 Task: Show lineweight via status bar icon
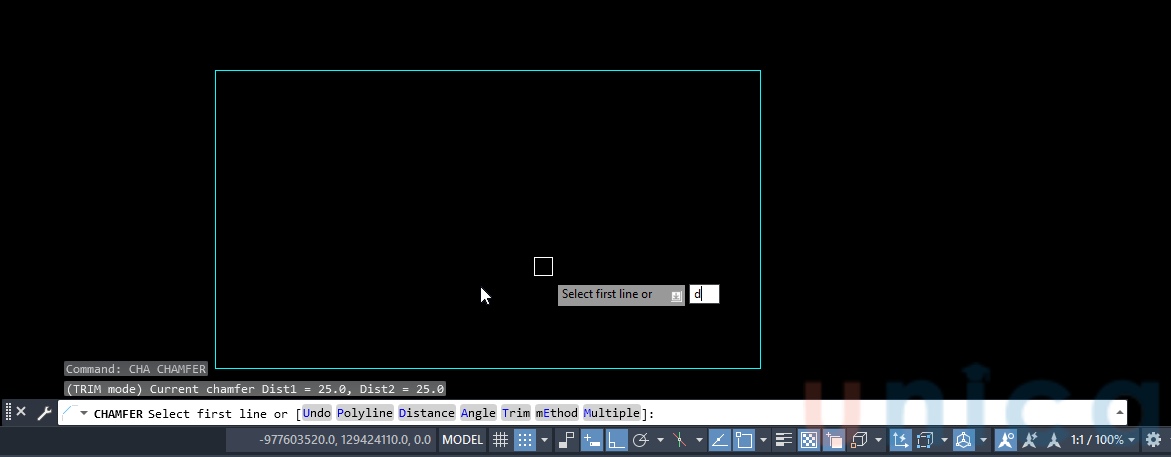pyautogui.click(x=784, y=440)
